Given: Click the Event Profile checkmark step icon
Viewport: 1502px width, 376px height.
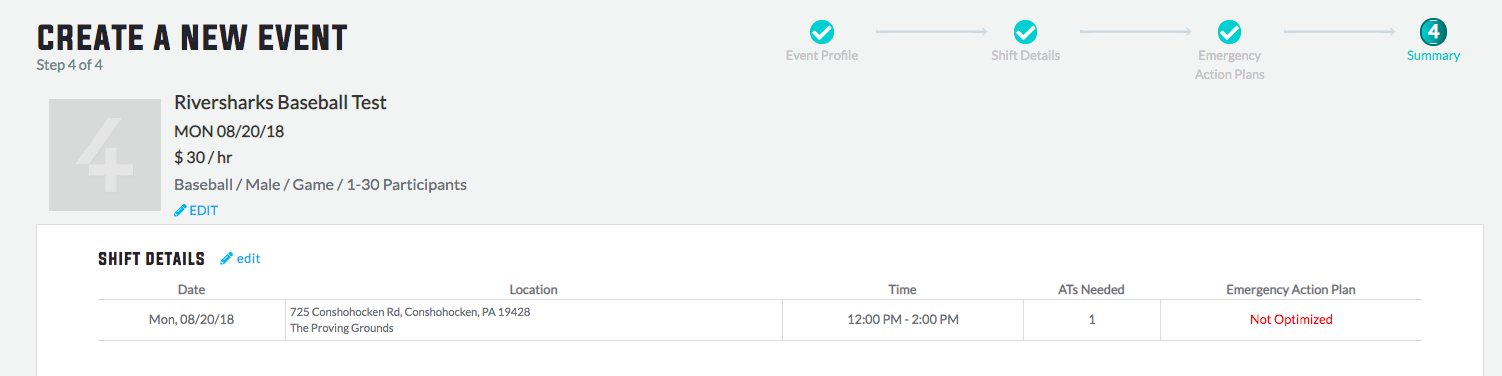Looking at the screenshot, I should tap(822, 32).
